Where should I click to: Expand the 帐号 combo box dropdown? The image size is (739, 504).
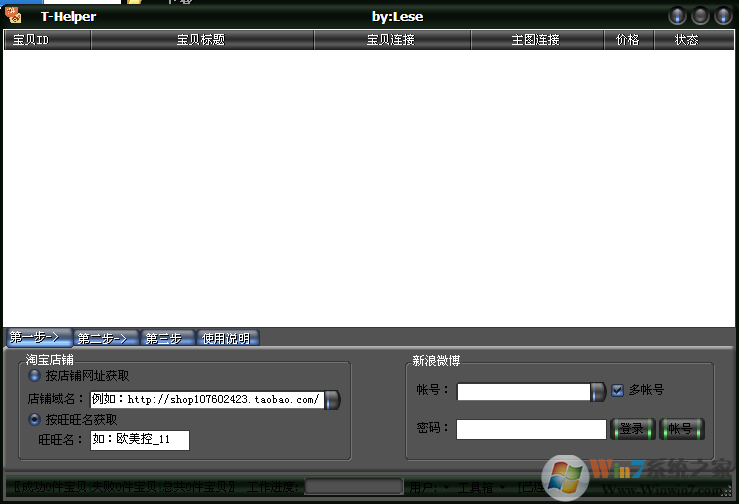pyautogui.click(x=598, y=391)
